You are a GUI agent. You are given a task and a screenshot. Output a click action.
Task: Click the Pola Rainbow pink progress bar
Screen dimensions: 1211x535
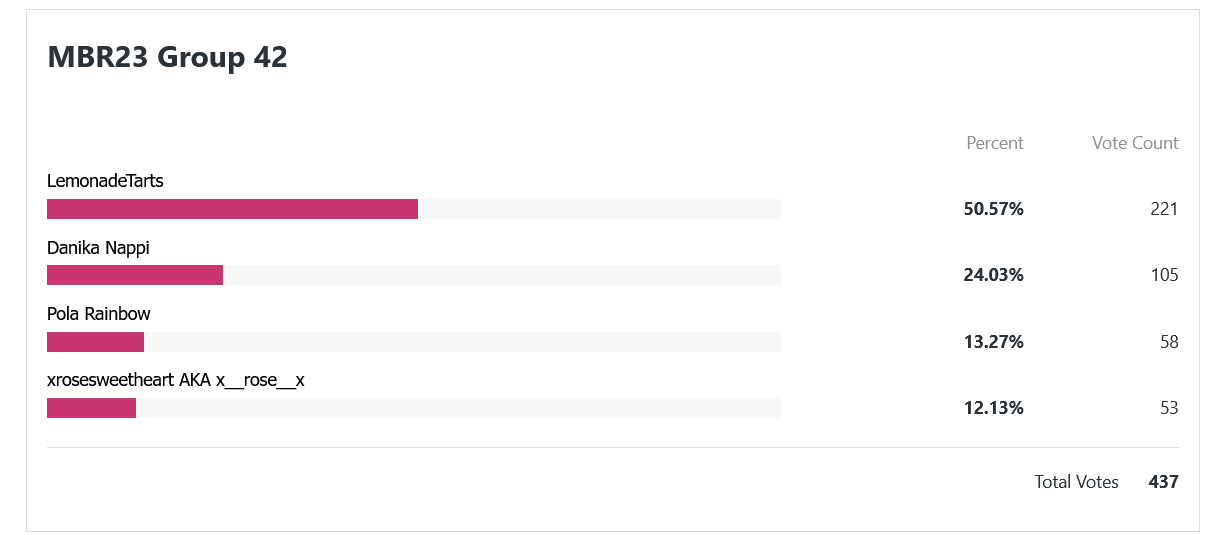coord(95,342)
